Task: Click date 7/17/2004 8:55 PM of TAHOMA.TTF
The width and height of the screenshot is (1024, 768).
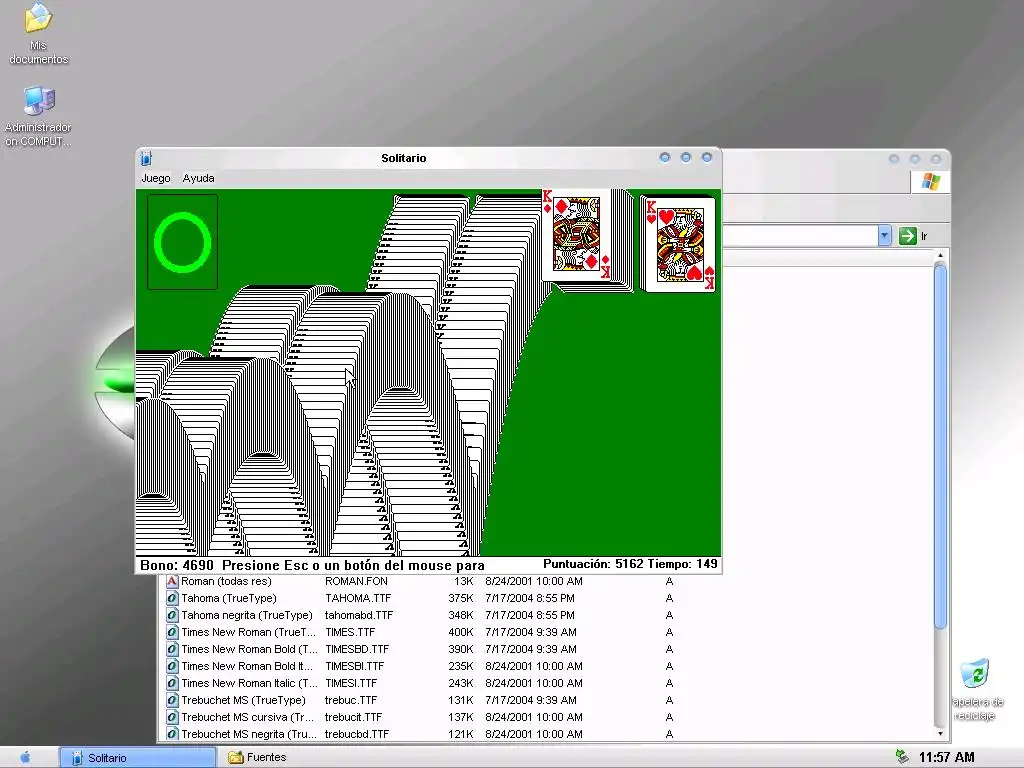Action: pos(530,598)
